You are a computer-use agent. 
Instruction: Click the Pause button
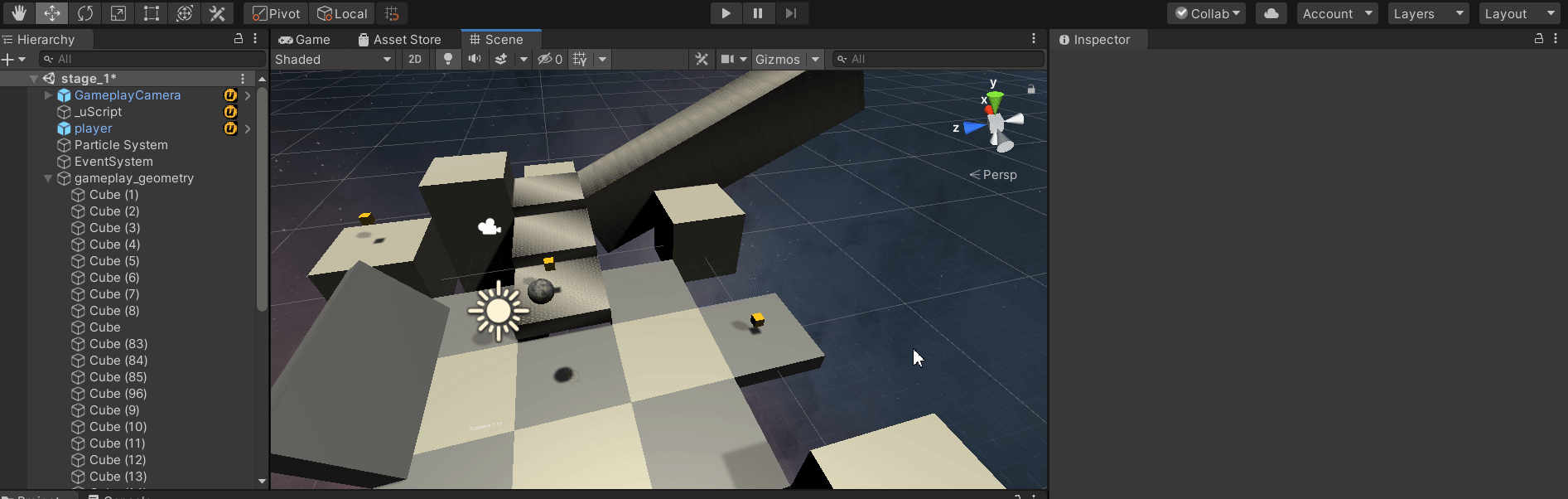(x=758, y=13)
